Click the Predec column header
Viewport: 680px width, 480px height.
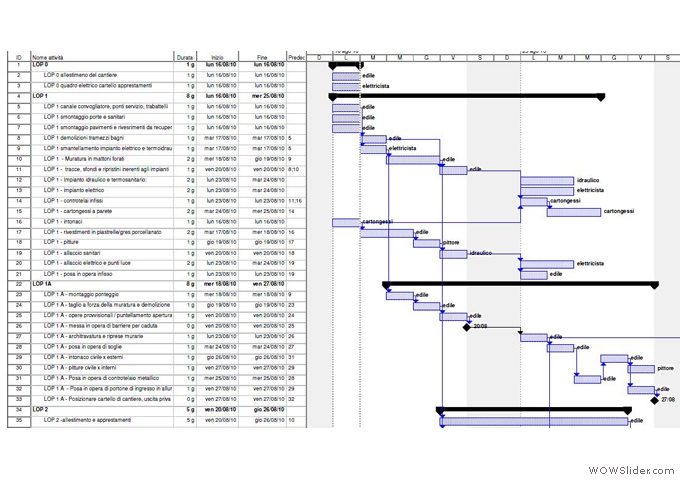pos(296,57)
